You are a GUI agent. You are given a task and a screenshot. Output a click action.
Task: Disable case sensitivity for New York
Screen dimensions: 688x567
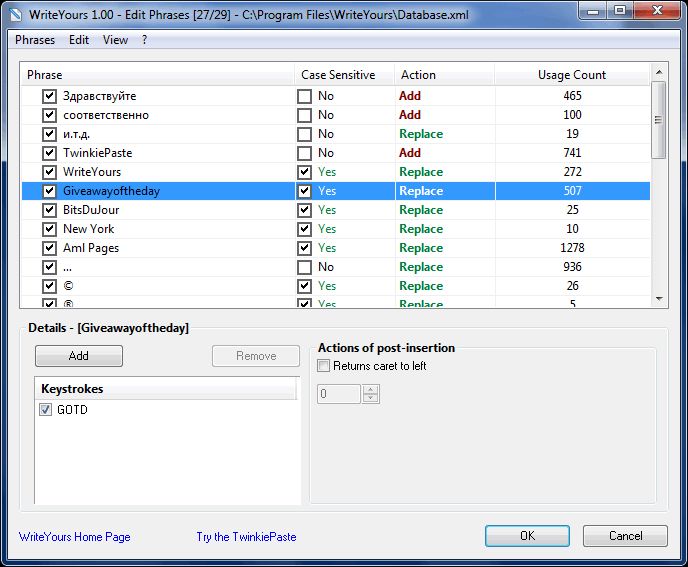coord(304,229)
